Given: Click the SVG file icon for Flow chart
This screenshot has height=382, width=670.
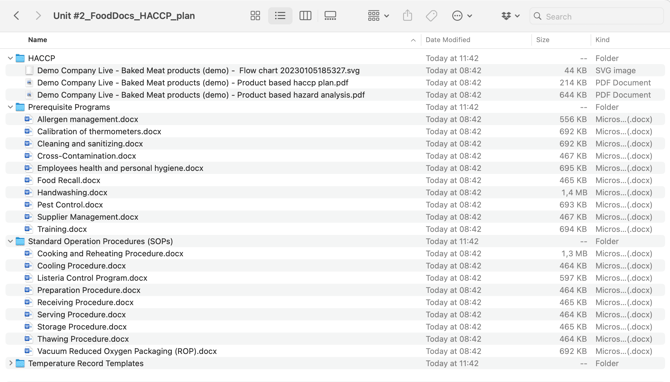Looking at the screenshot, I should pyautogui.click(x=29, y=71).
